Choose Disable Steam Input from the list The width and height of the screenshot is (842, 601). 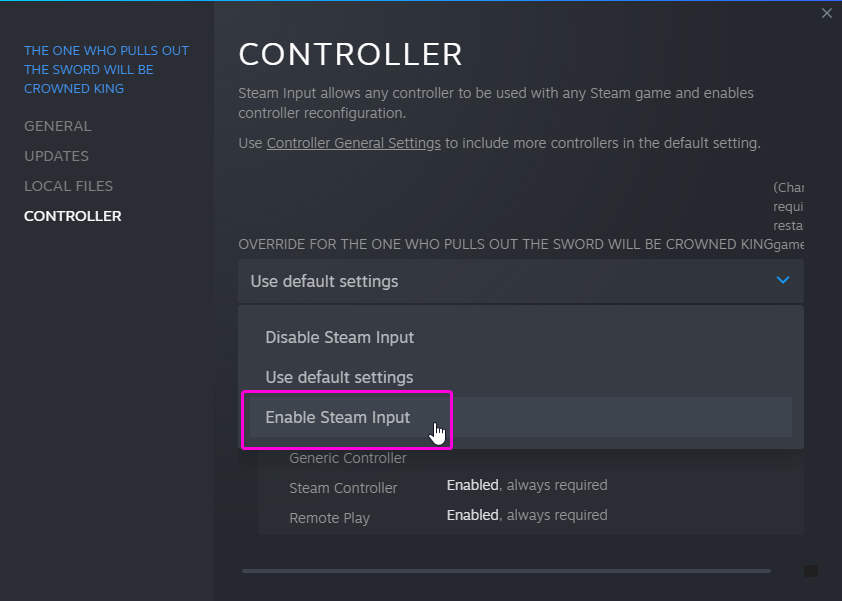click(x=339, y=338)
